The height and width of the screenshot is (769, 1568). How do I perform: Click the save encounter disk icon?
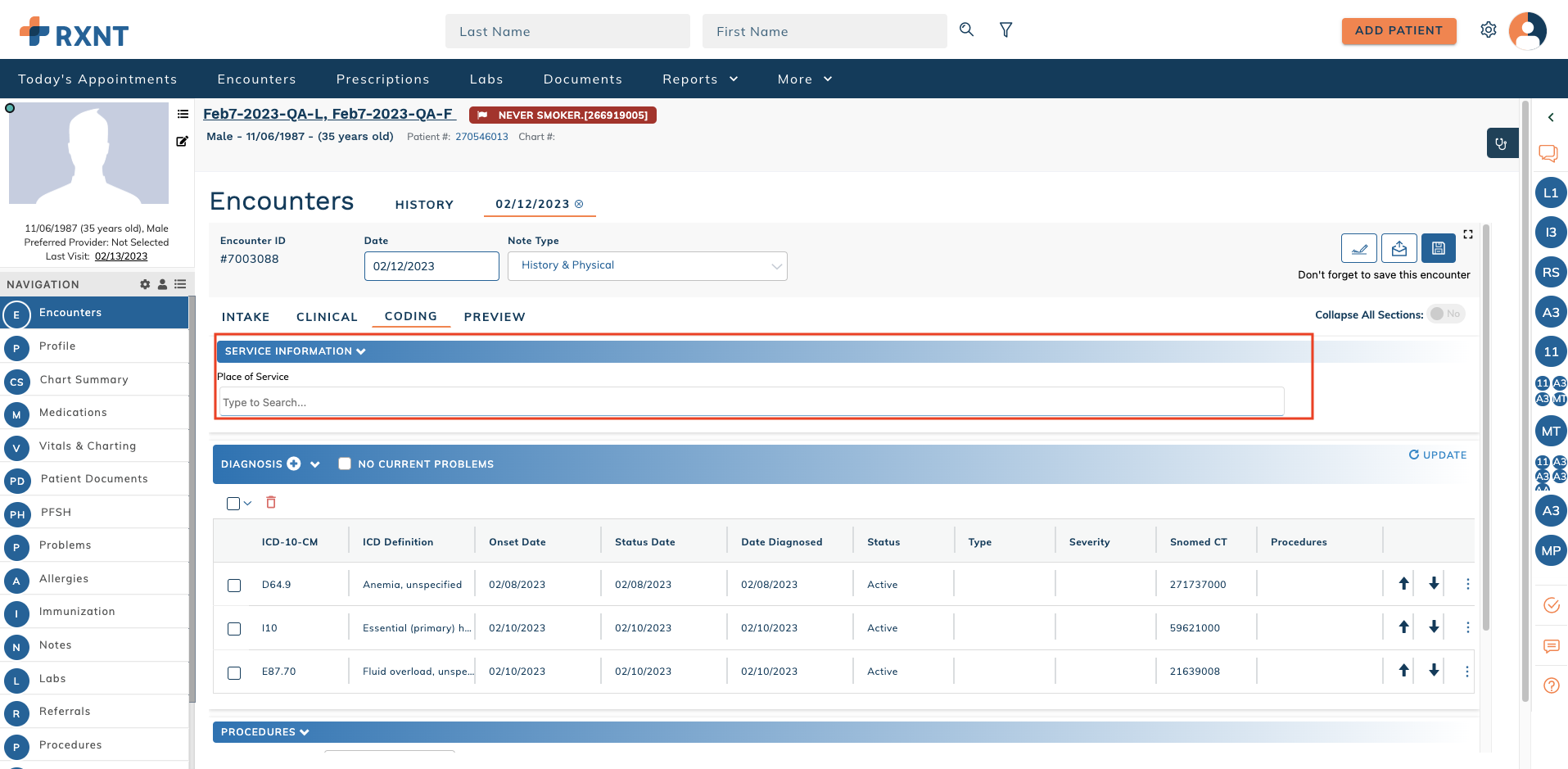point(1438,248)
